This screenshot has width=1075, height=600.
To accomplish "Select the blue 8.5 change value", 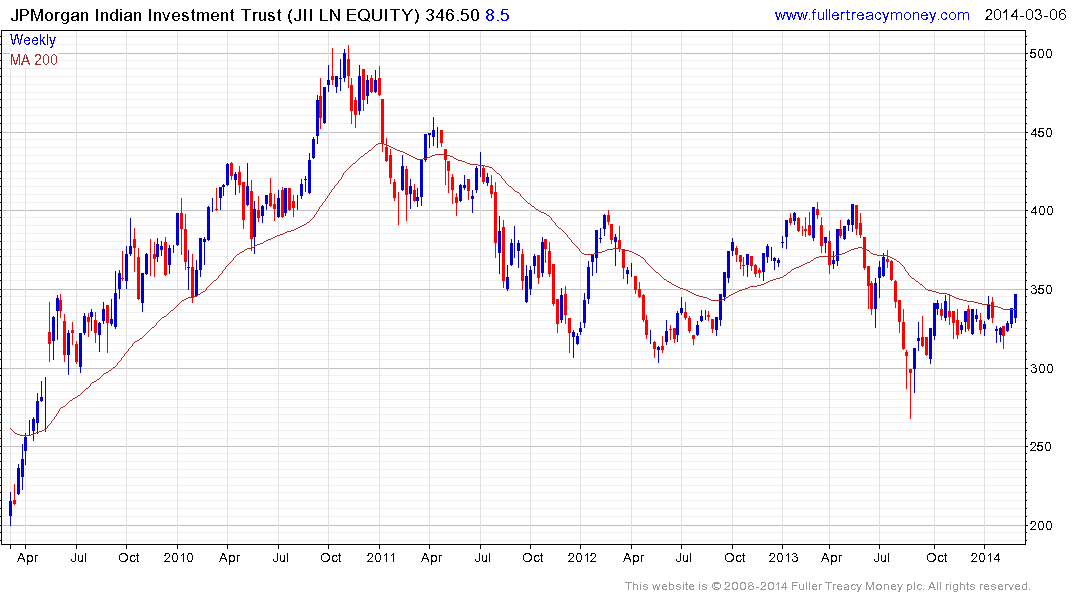I will pyautogui.click(x=497, y=15).
